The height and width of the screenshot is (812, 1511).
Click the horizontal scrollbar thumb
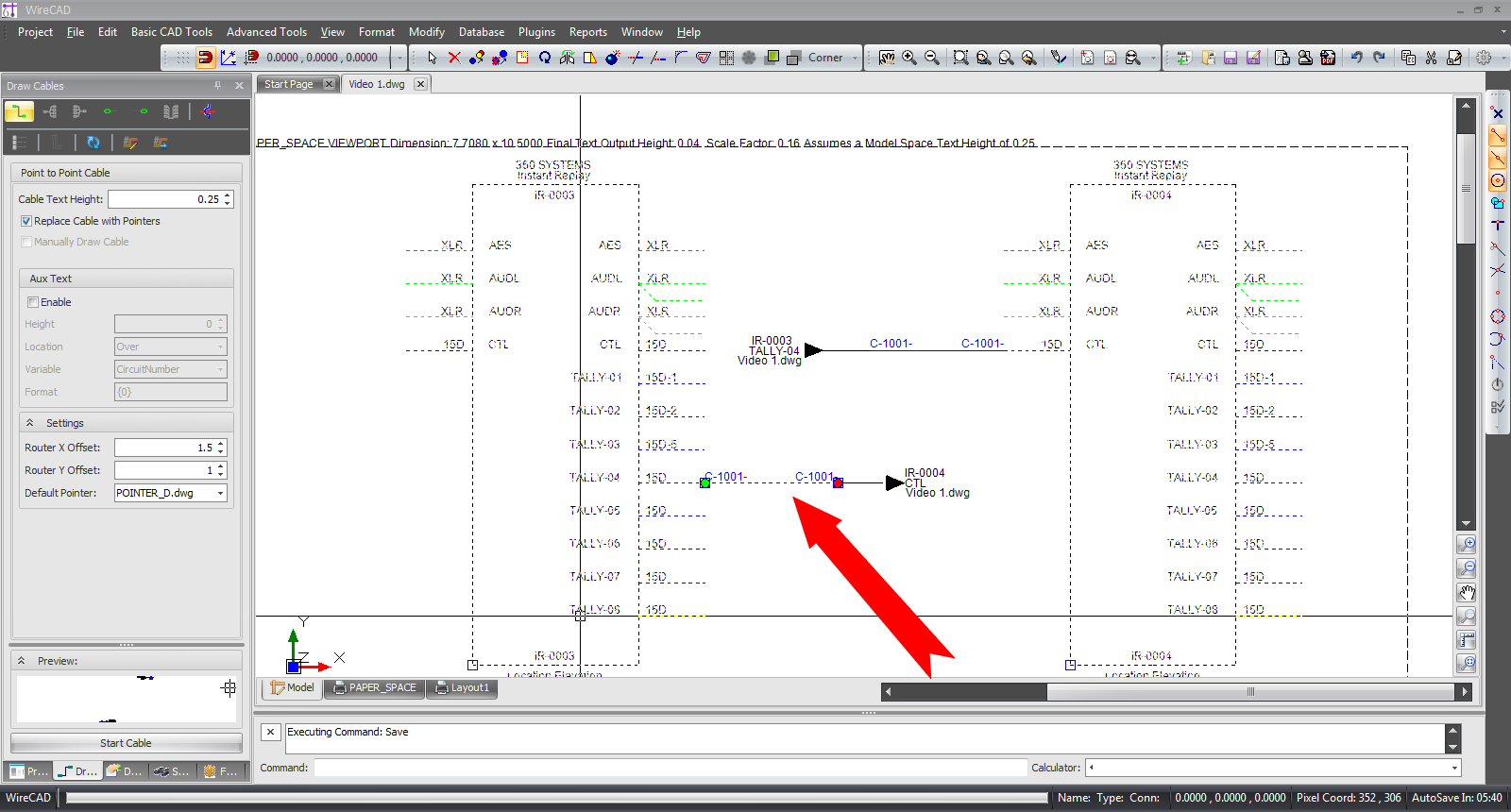[x=1250, y=691]
